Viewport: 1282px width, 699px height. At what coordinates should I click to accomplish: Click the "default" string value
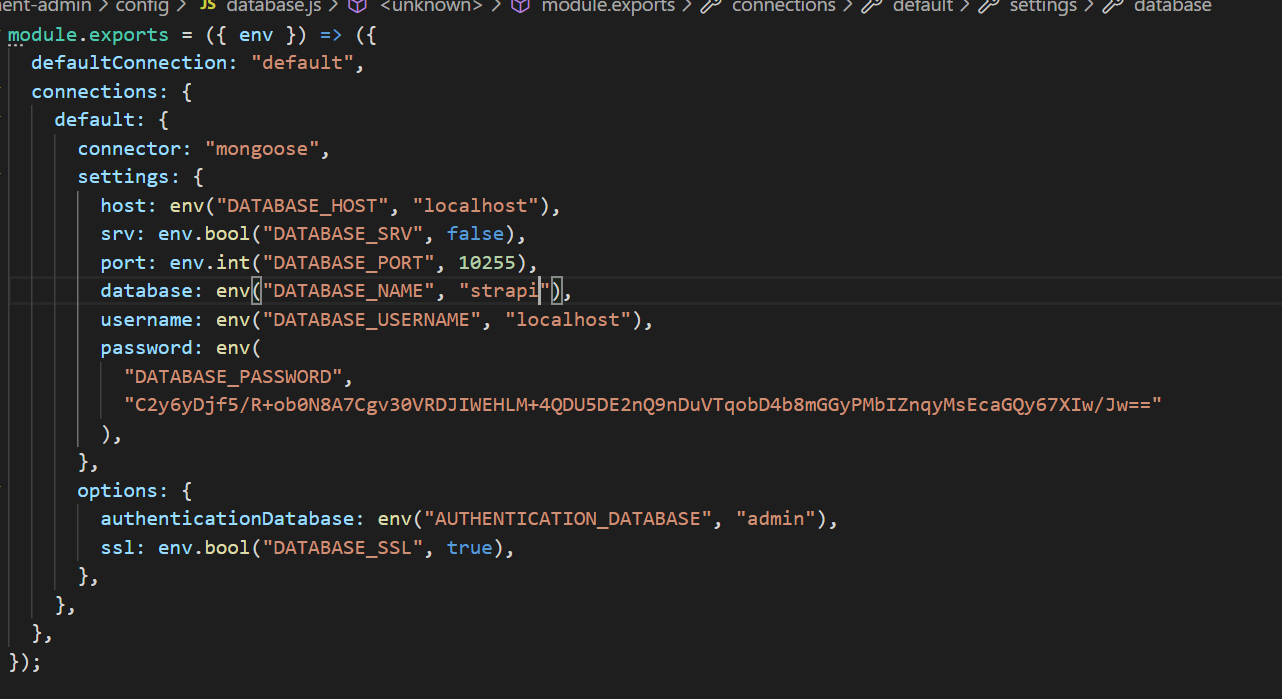302,62
